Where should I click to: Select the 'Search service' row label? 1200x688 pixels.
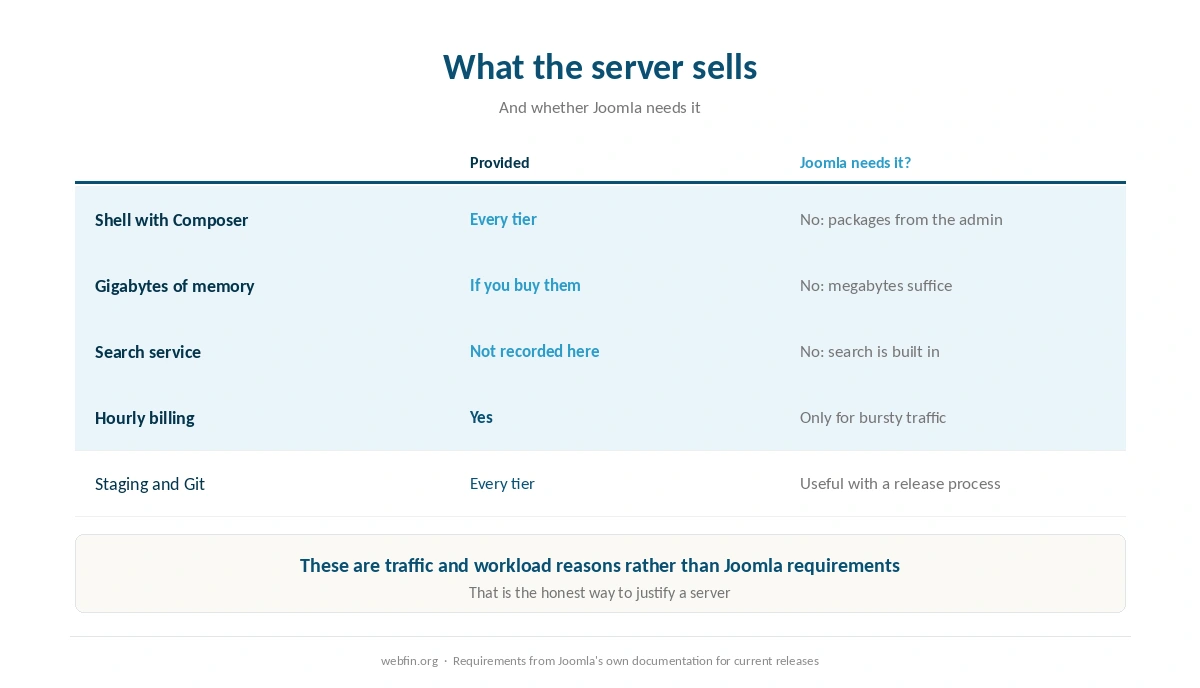[x=148, y=352]
